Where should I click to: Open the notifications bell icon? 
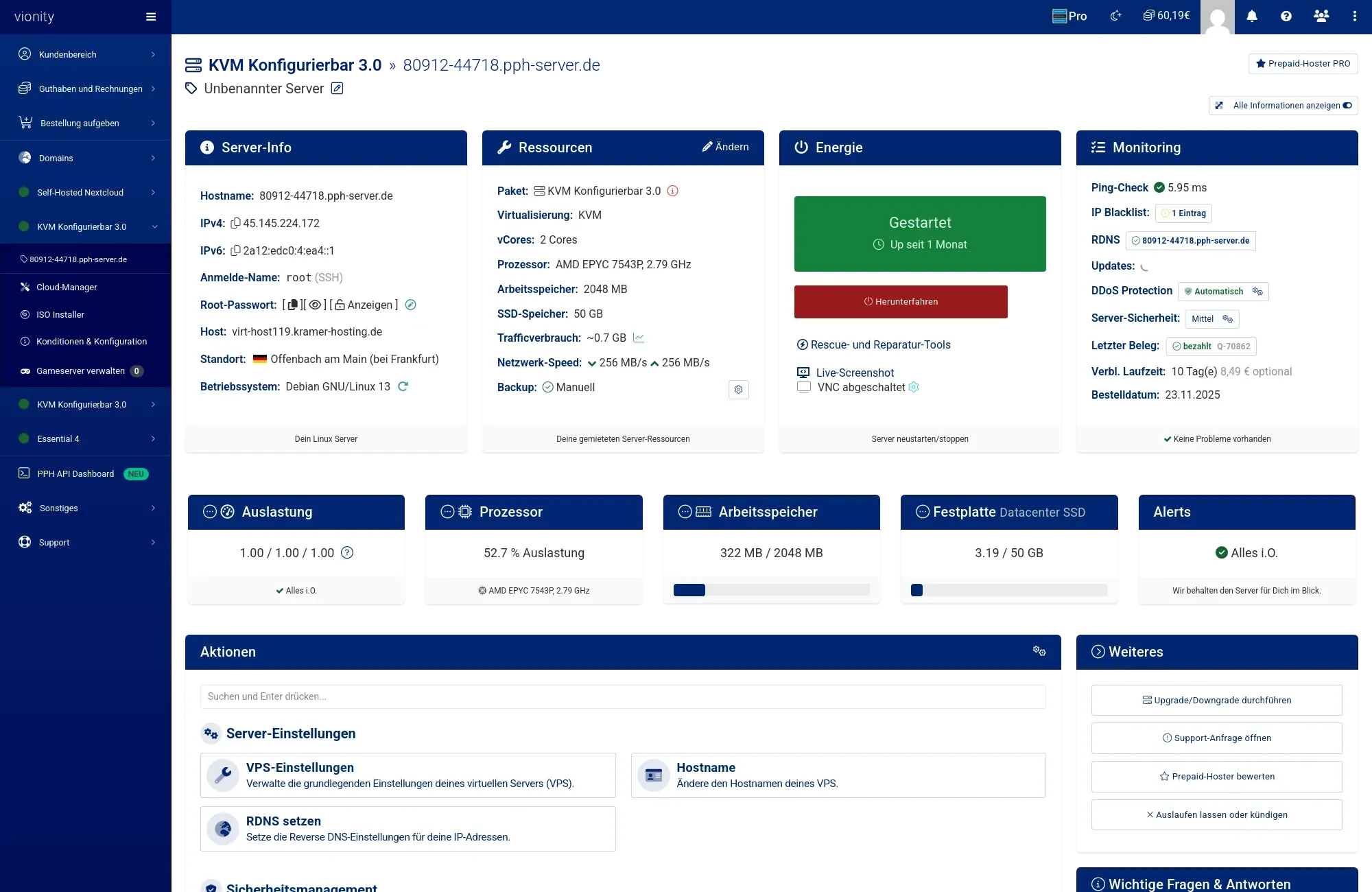point(1252,16)
